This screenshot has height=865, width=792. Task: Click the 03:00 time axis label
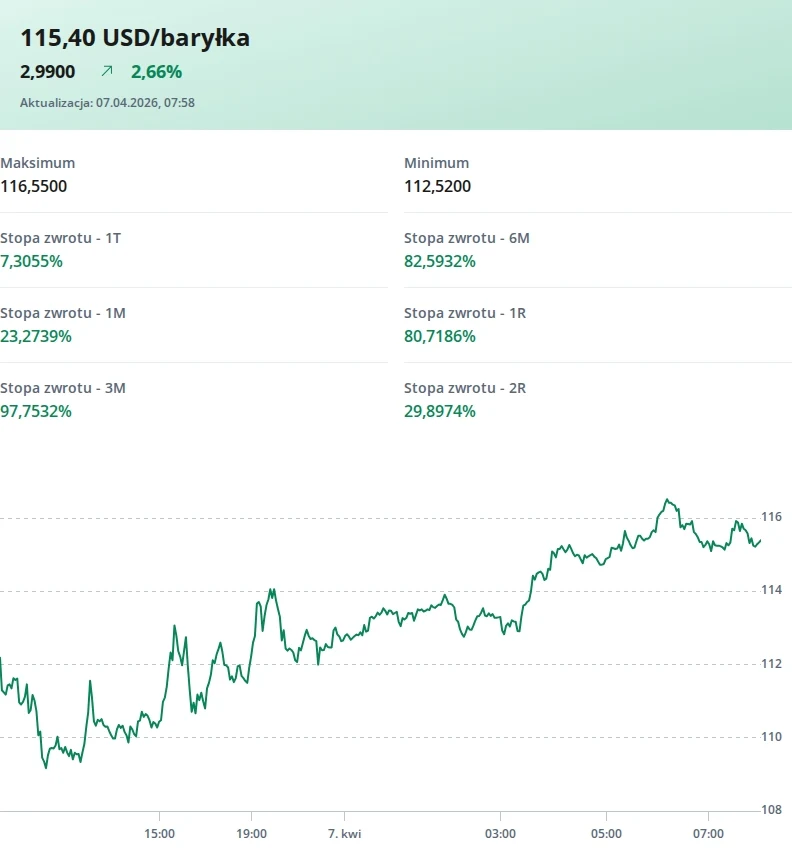pyautogui.click(x=500, y=833)
